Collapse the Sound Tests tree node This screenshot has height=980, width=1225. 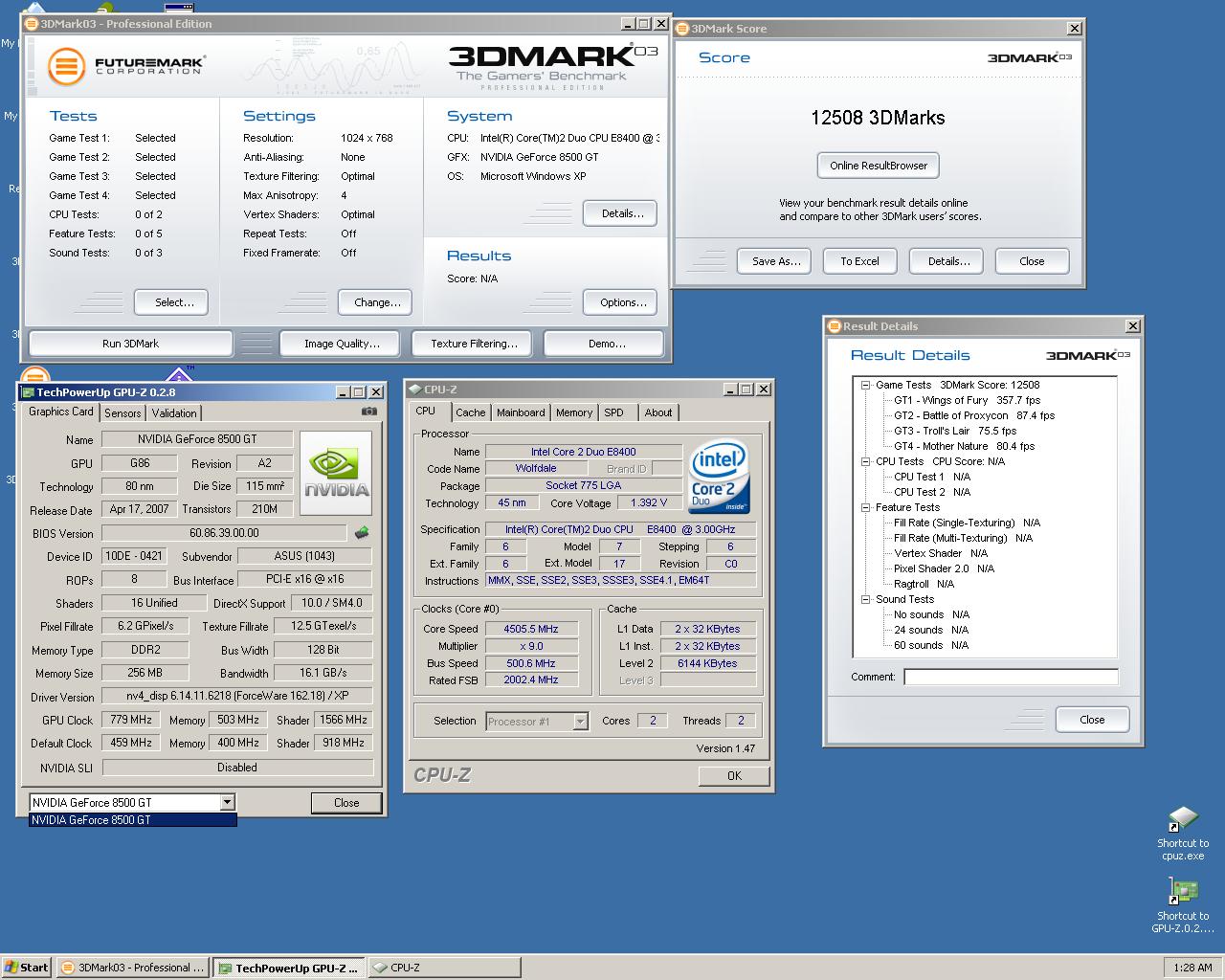pos(865,599)
